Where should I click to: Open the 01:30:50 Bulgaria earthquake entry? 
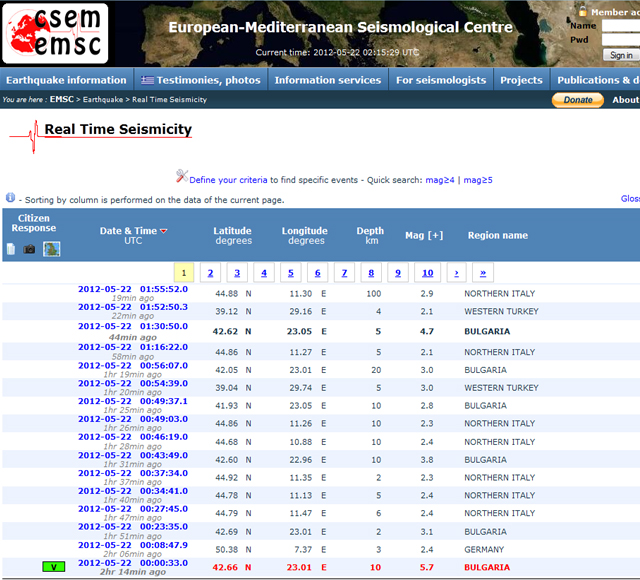point(132,326)
